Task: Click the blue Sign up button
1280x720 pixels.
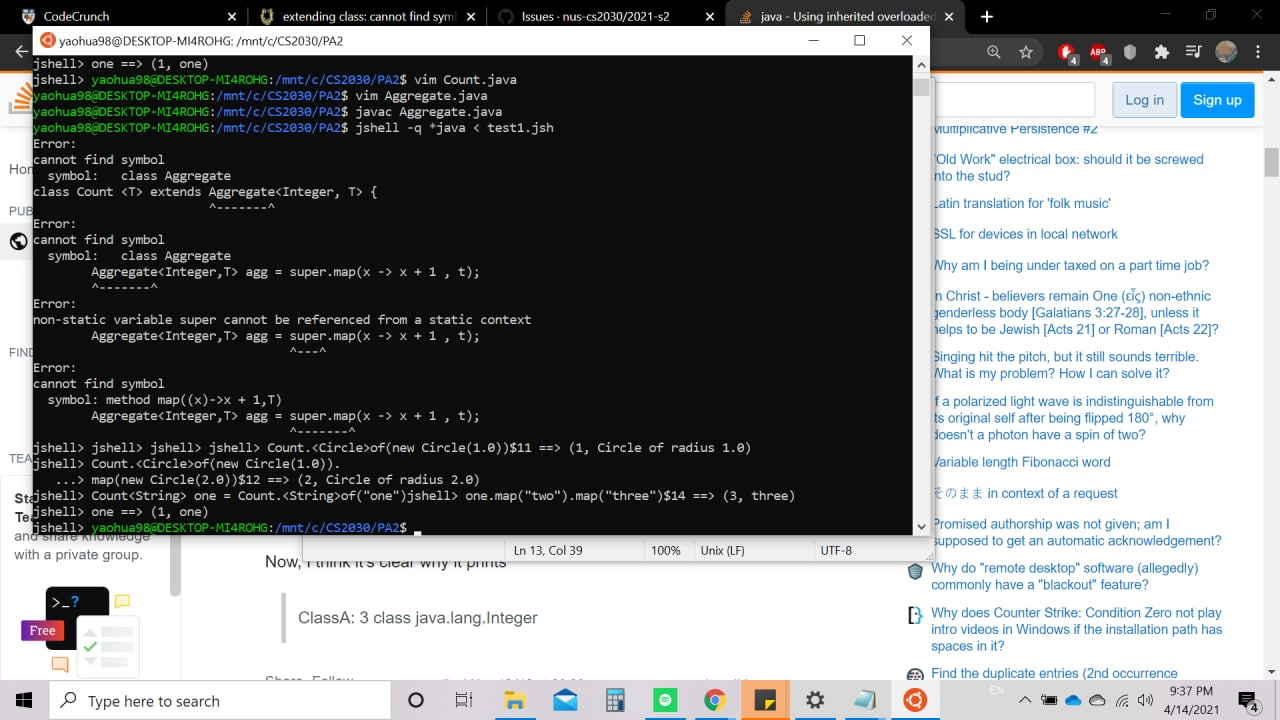Action: coord(1217,100)
